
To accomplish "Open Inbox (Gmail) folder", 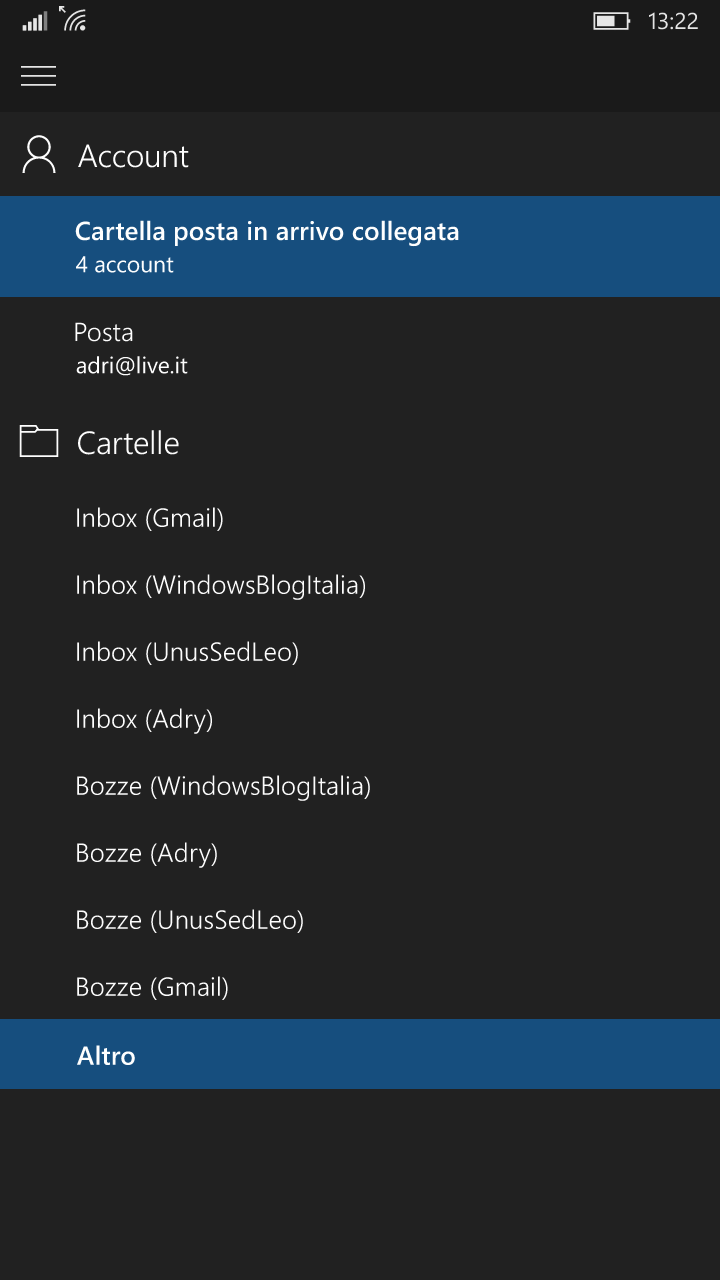I will pos(360,518).
